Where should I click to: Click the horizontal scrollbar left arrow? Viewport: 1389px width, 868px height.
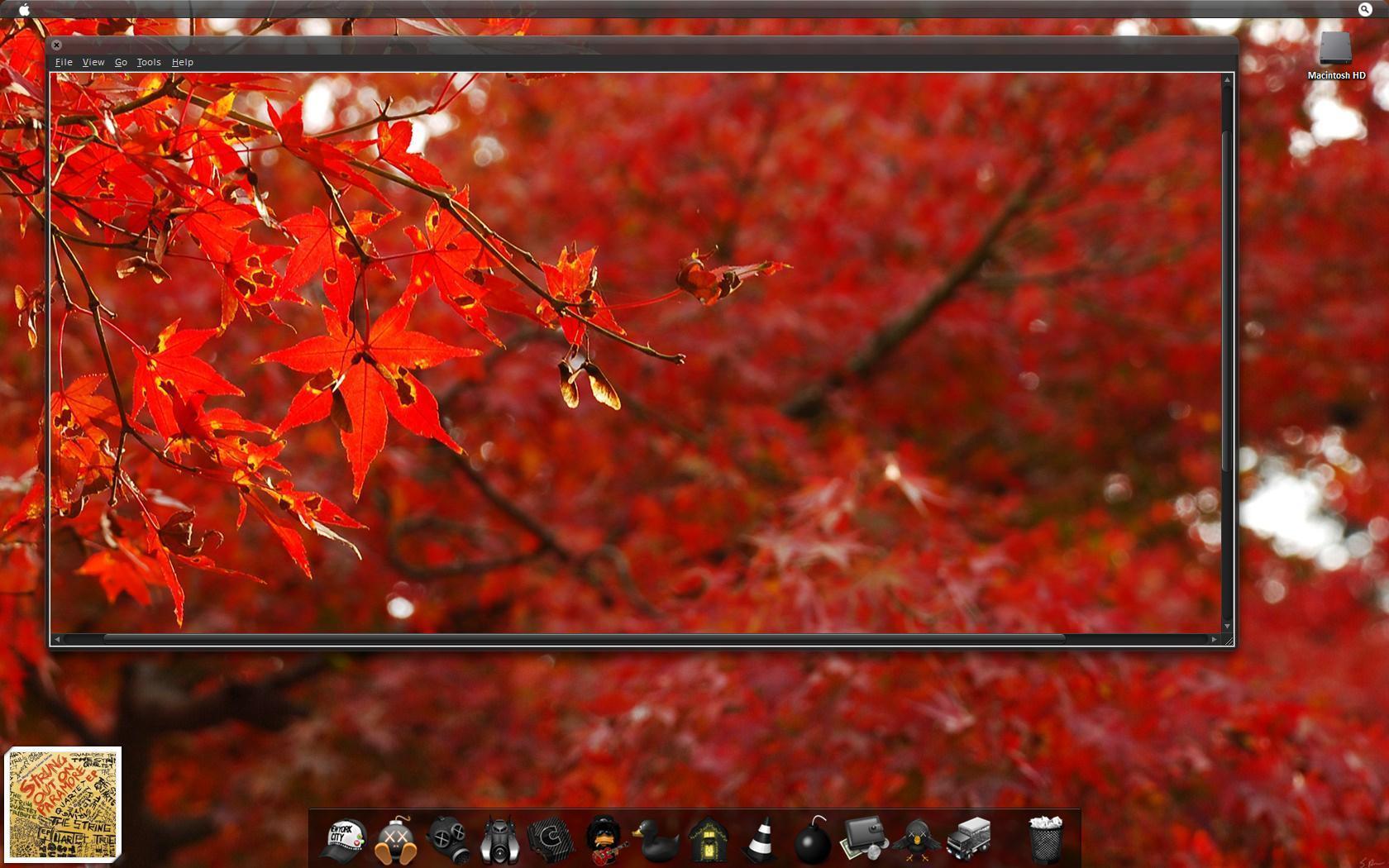pyautogui.click(x=57, y=639)
